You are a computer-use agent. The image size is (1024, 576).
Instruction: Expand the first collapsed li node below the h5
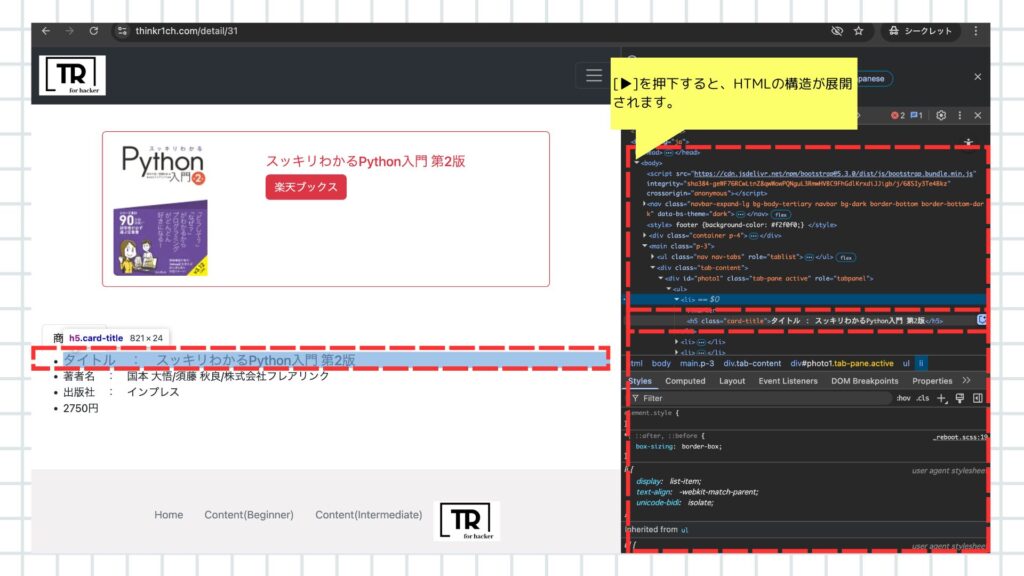[677, 342]
